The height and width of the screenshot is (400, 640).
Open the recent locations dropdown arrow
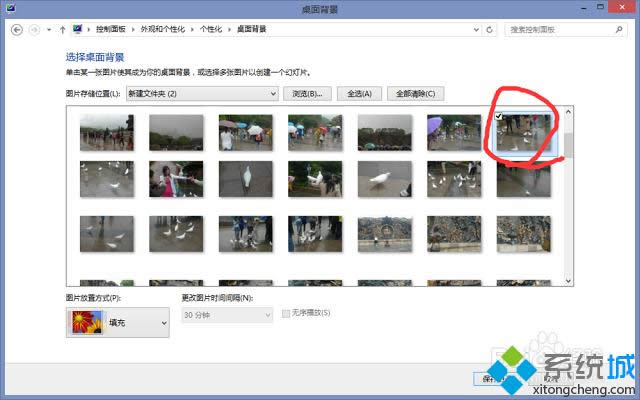[49, 30]
